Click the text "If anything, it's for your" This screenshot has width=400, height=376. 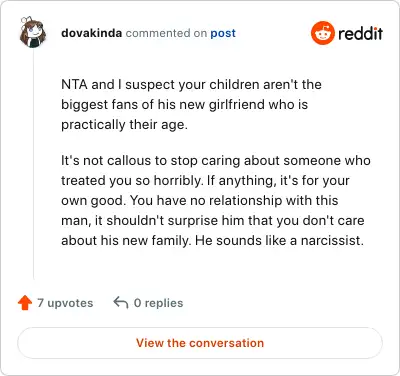pyautogui.click(x=278, y=181)
